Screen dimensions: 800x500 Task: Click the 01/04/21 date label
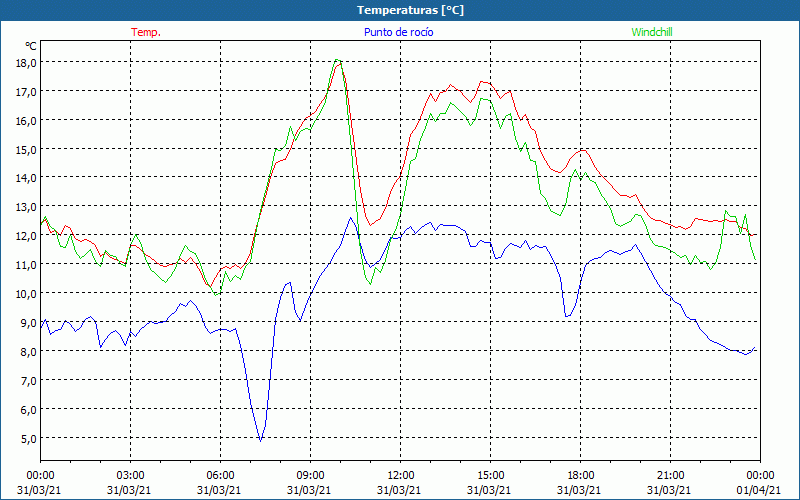coord(759,490)
